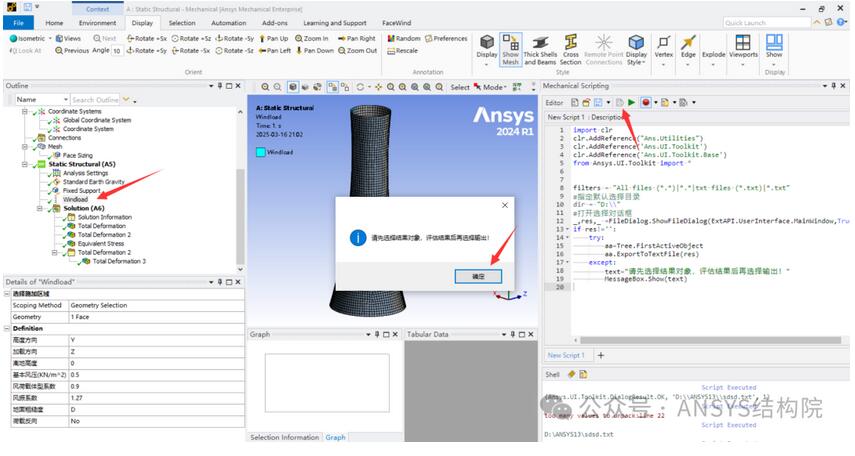Viewport: 855px width, 456px height.
Task: Toggle Show Mesh in the Display ribbon
Action: click(x=510, y=48)
